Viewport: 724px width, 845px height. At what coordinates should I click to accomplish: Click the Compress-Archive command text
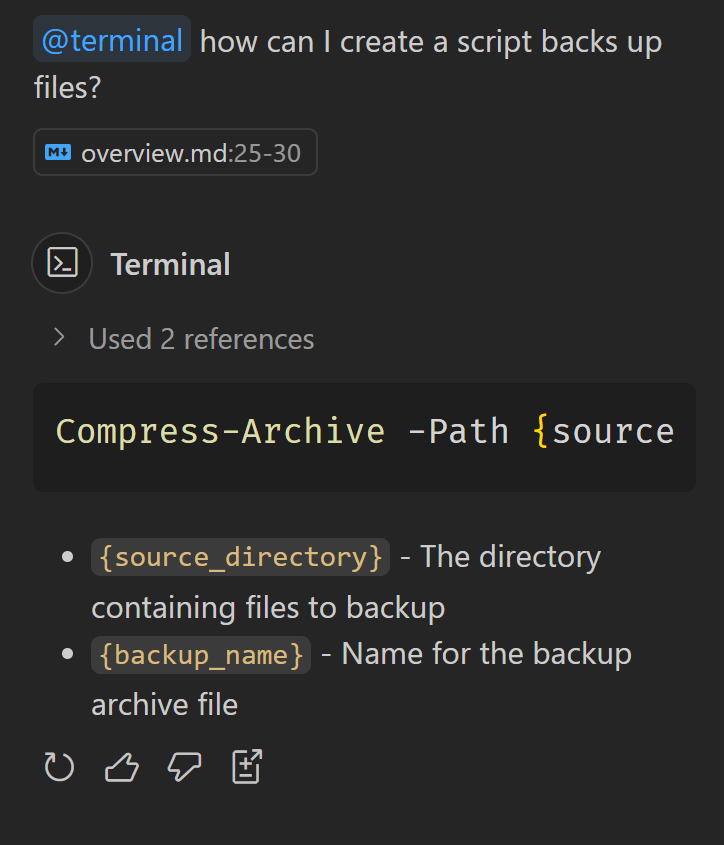220,431
